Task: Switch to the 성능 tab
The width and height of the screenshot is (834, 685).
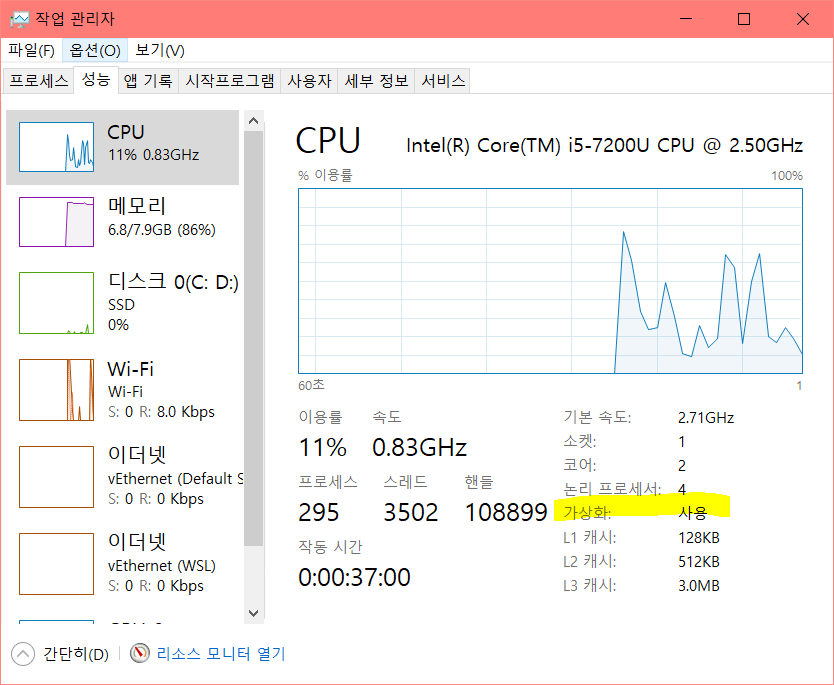Action: 96,80
